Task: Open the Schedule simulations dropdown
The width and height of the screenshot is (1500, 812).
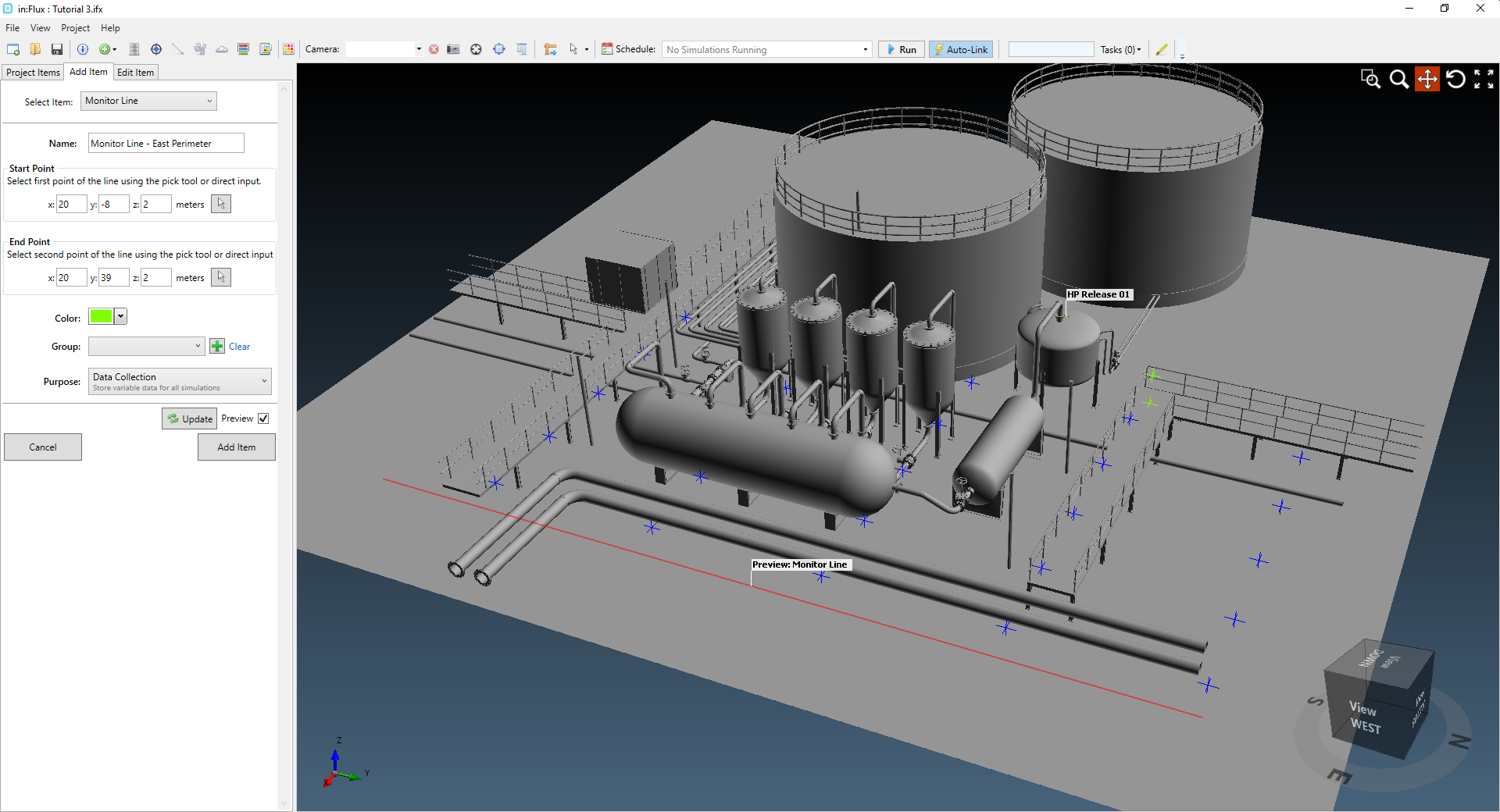Action: 766,49
